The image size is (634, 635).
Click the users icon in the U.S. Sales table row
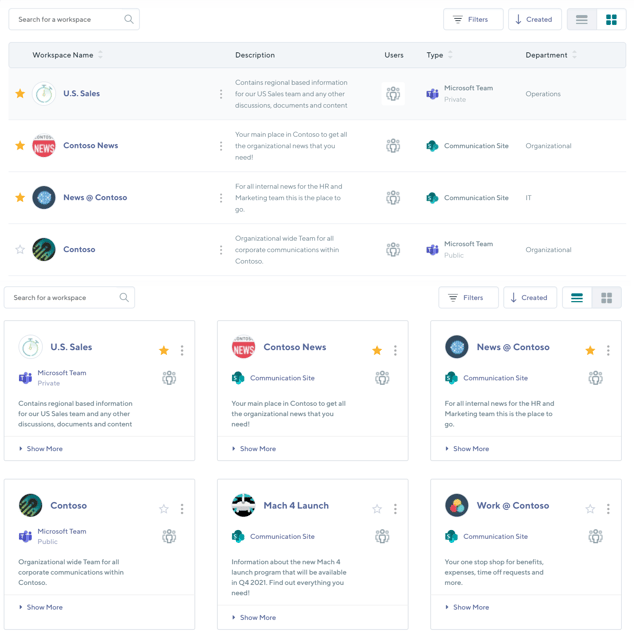[x=393, y=94]
